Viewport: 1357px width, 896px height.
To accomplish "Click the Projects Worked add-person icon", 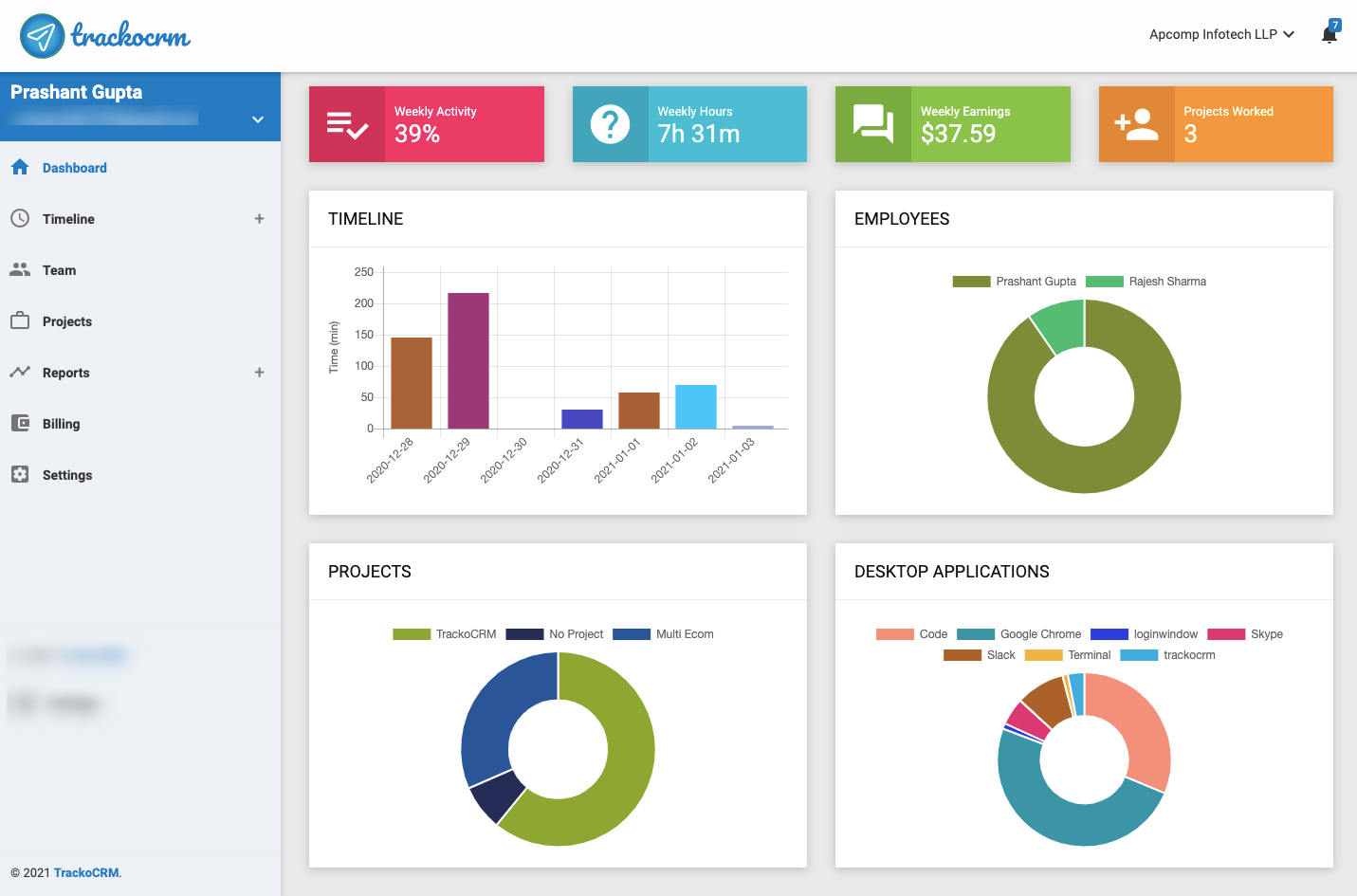I will pos(1136,124).
